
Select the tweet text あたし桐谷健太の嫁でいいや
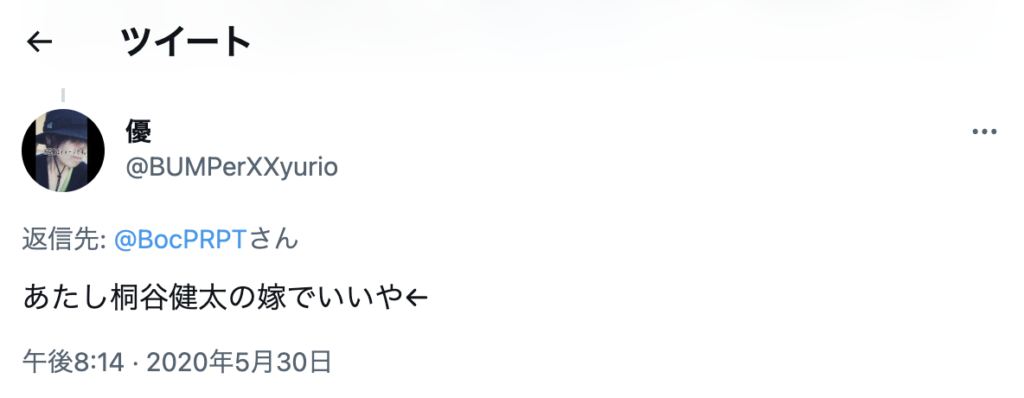(x=225, y=299)
